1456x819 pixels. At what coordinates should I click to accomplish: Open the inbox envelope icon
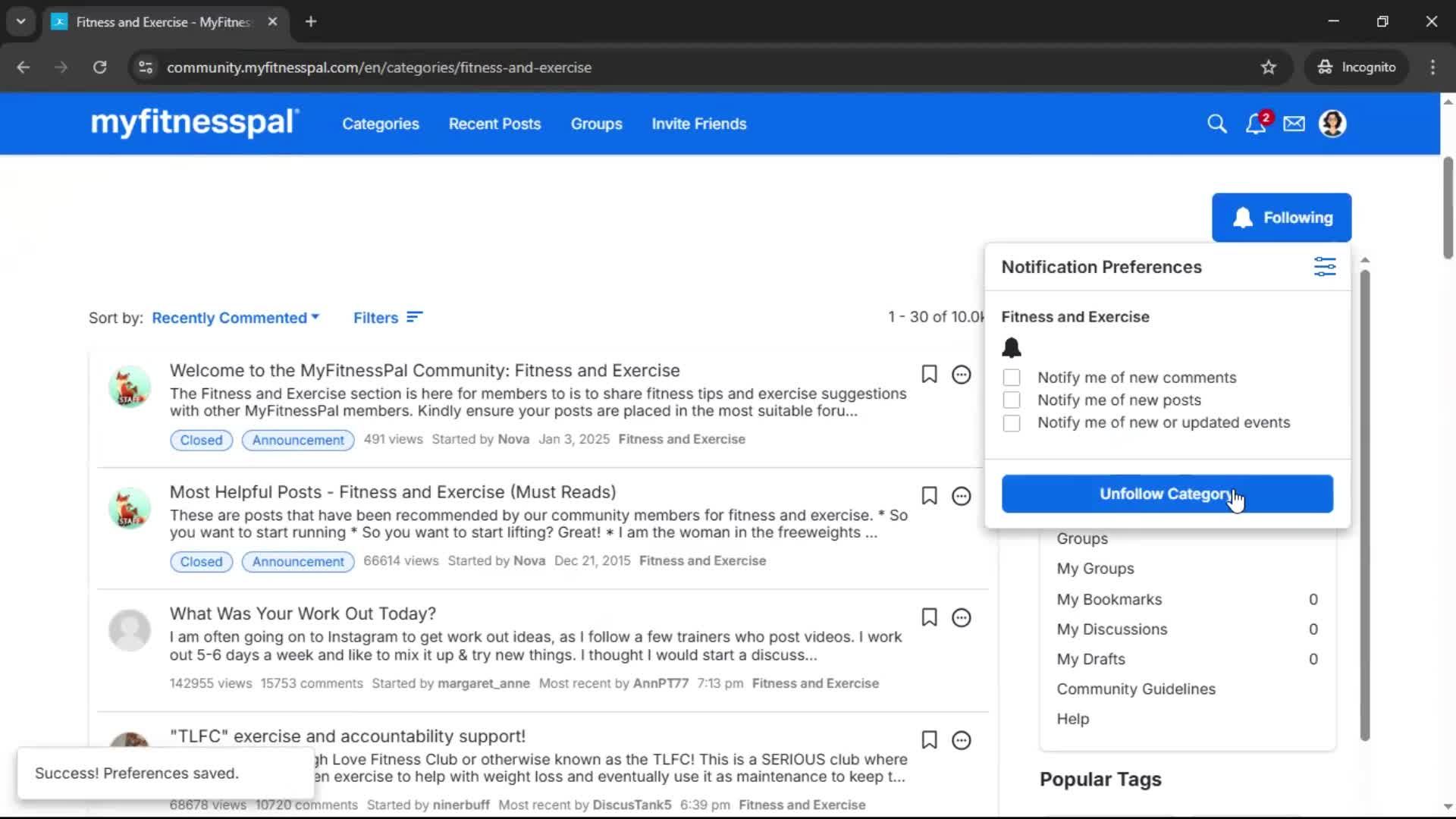(x=1294, y=124)
